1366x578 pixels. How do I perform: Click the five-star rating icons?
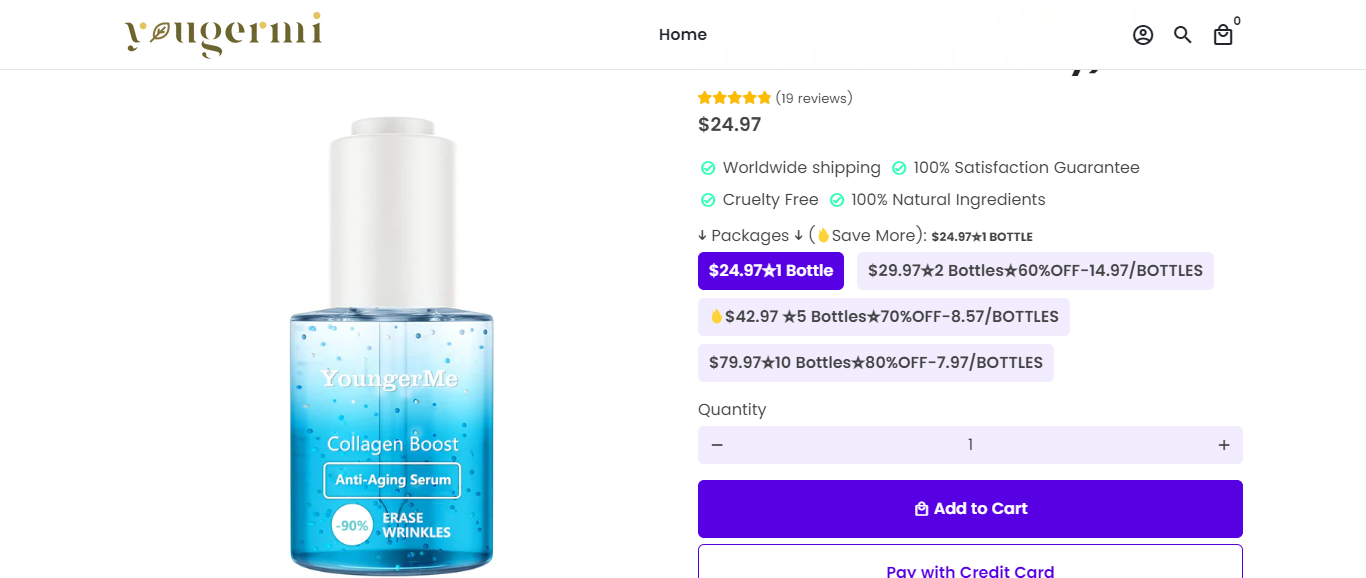pyautogui.click(x=734, y=98)
